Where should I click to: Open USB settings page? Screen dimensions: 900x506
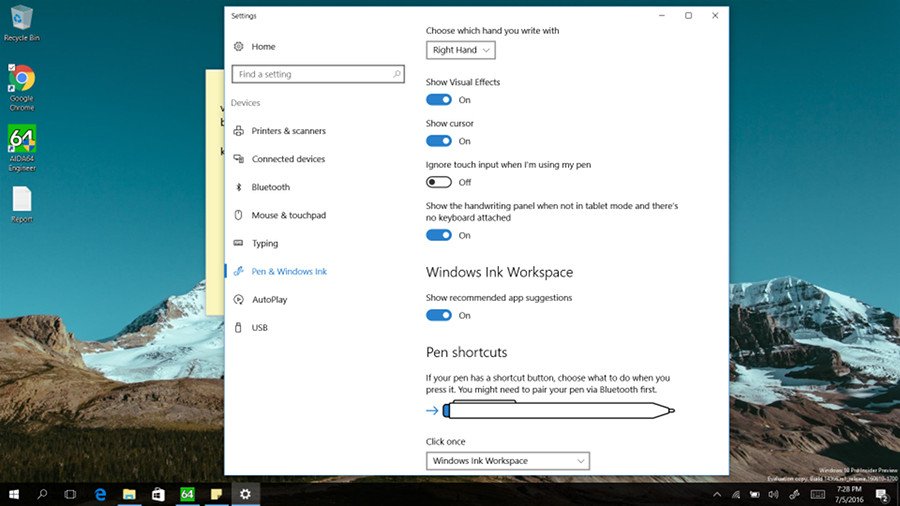pyautogui.click(x=259, y=328)
